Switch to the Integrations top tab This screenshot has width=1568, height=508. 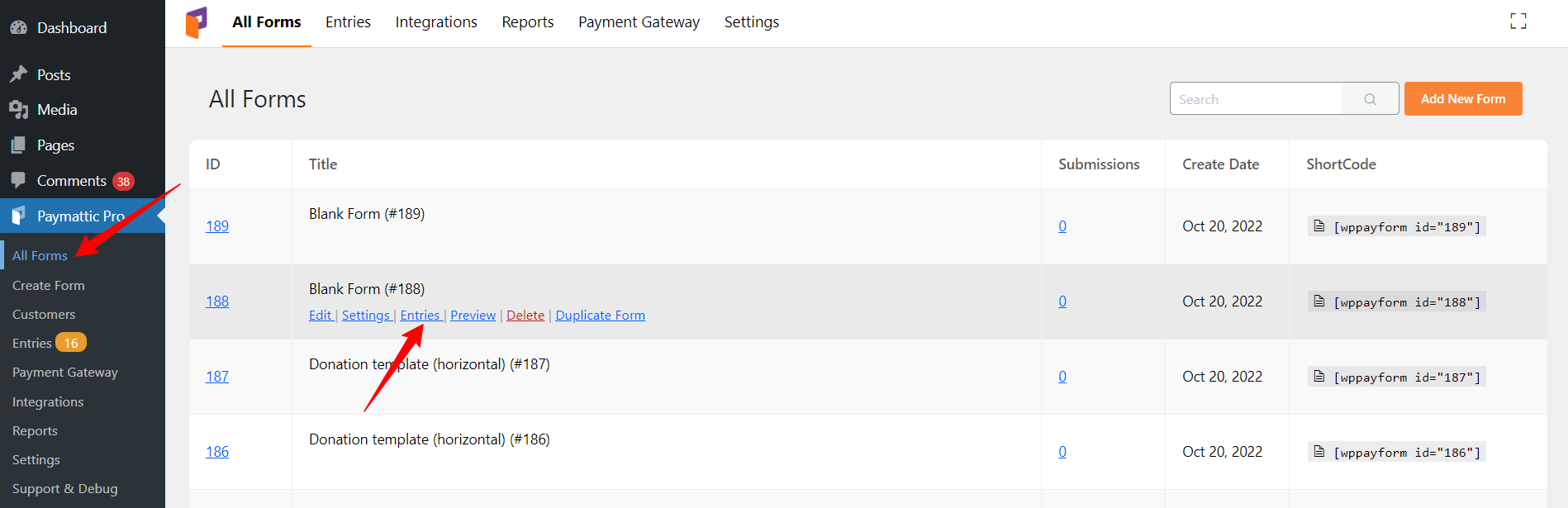[436, 22]
